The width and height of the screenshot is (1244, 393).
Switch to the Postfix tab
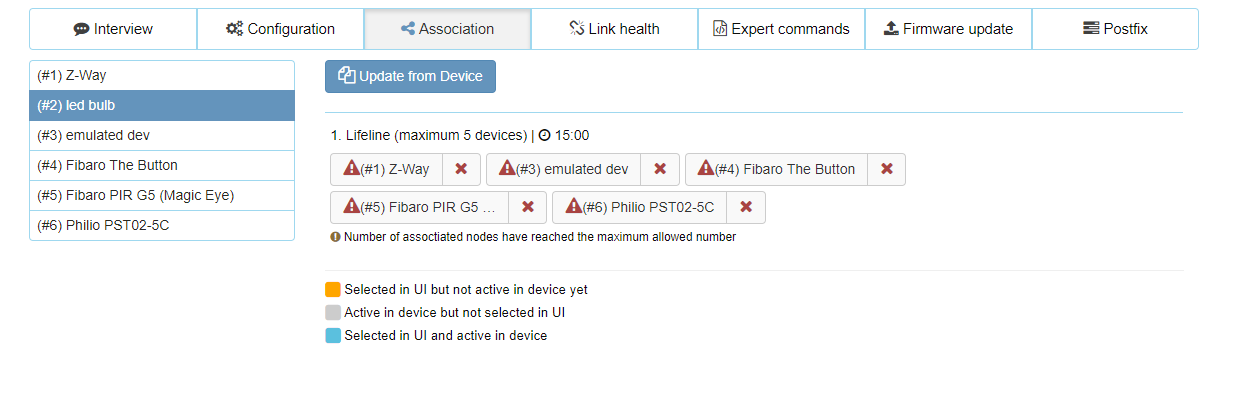1115,29
